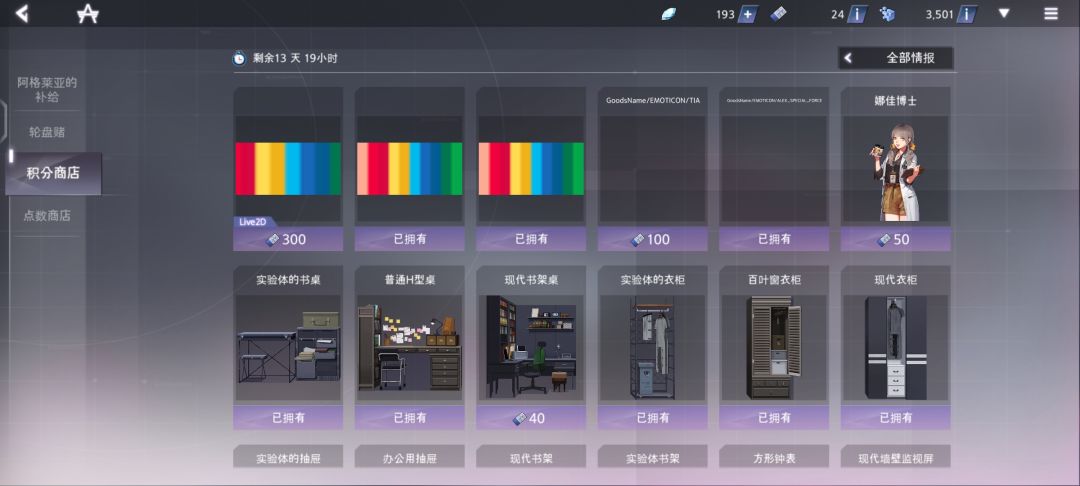
Task: Switch to 轮盘赌 tab
Action: click(x=47, y=131)
